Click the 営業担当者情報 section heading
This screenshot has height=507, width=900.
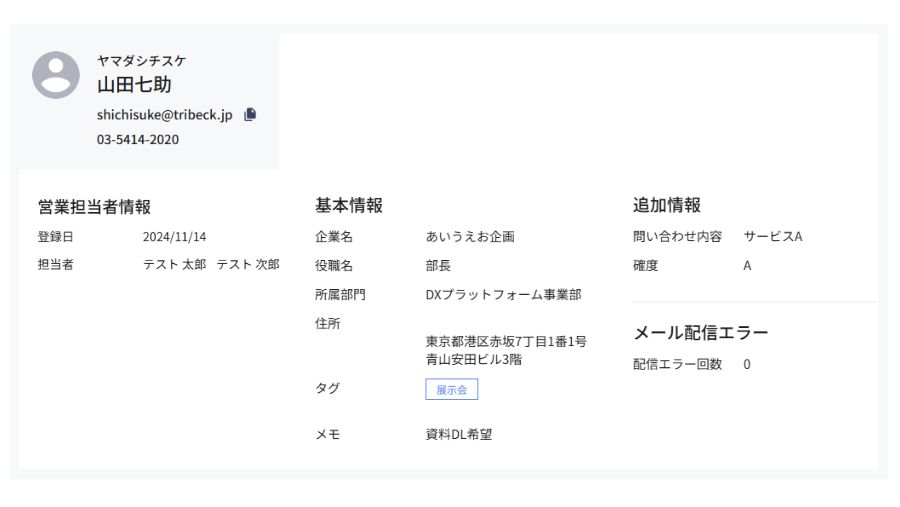(94, 207)
